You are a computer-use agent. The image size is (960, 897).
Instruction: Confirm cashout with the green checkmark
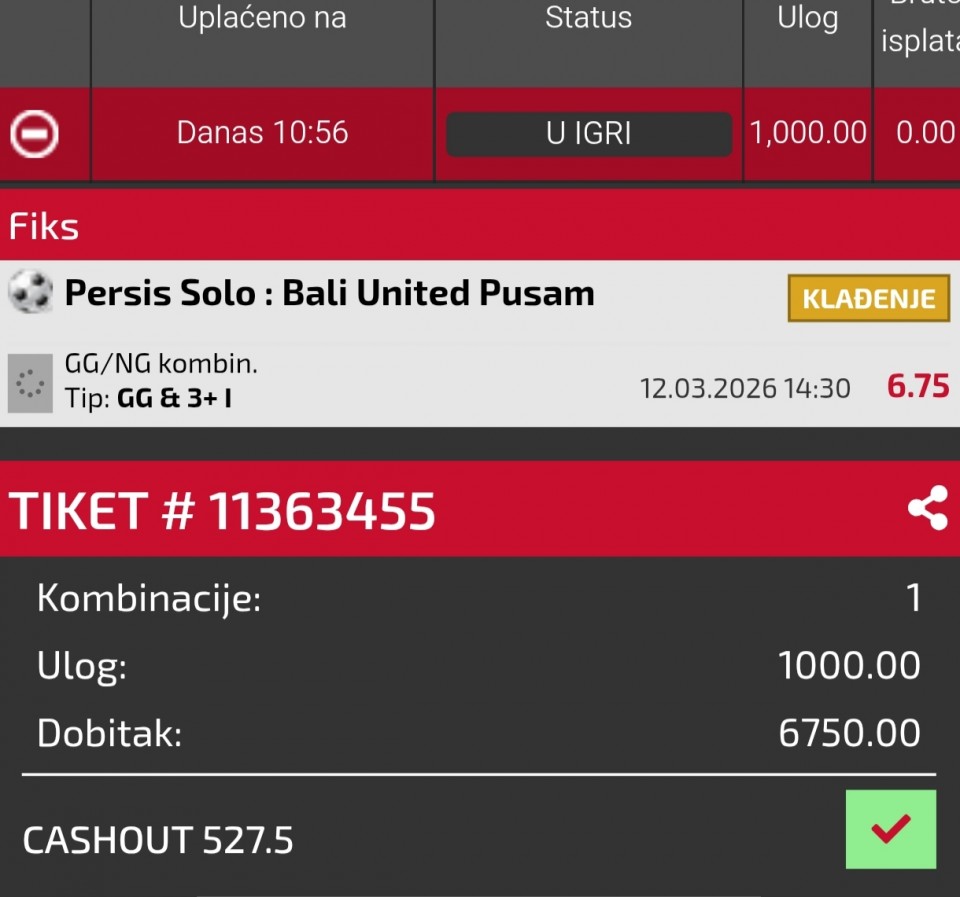(890, 829)
